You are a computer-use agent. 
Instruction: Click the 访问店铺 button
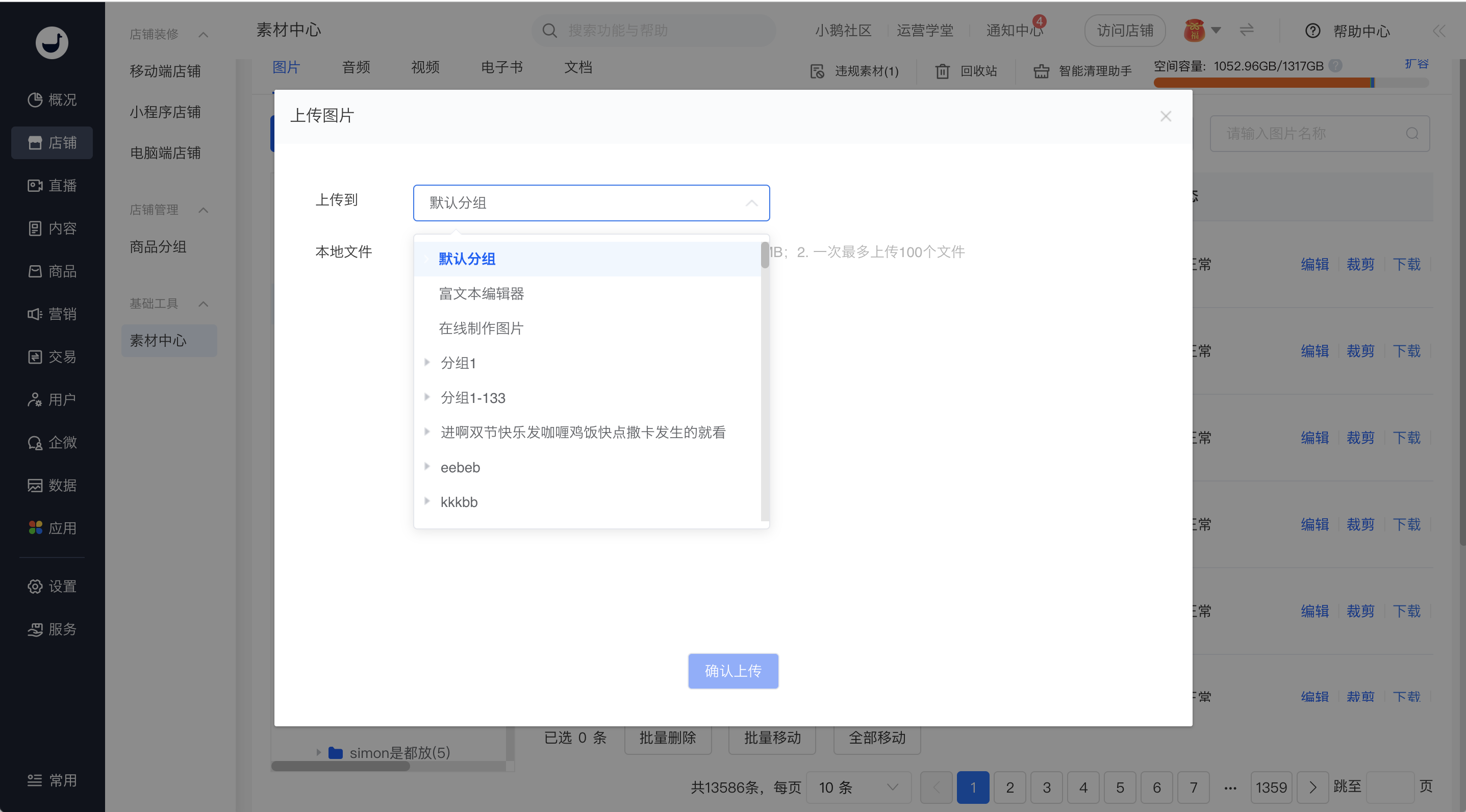point(1125,30)
